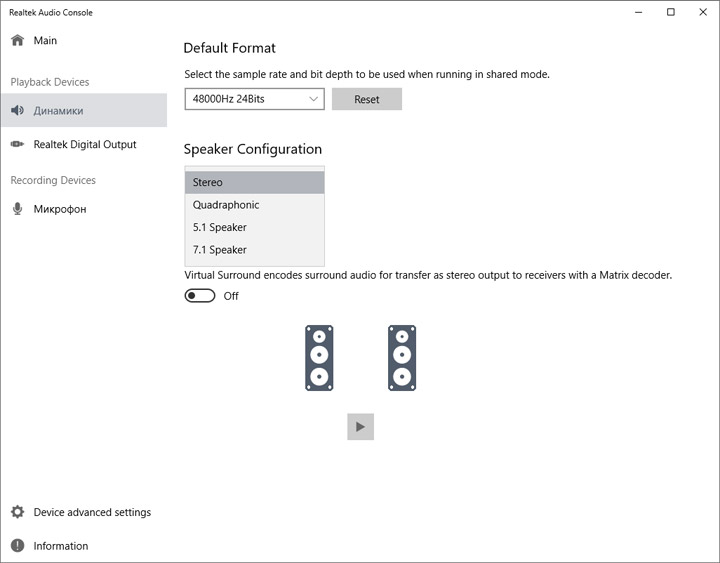Image resolution: width=720 pixels, height=563 pixels.
Task: Click the Information exclamation icon
Action: pos(17,546)
